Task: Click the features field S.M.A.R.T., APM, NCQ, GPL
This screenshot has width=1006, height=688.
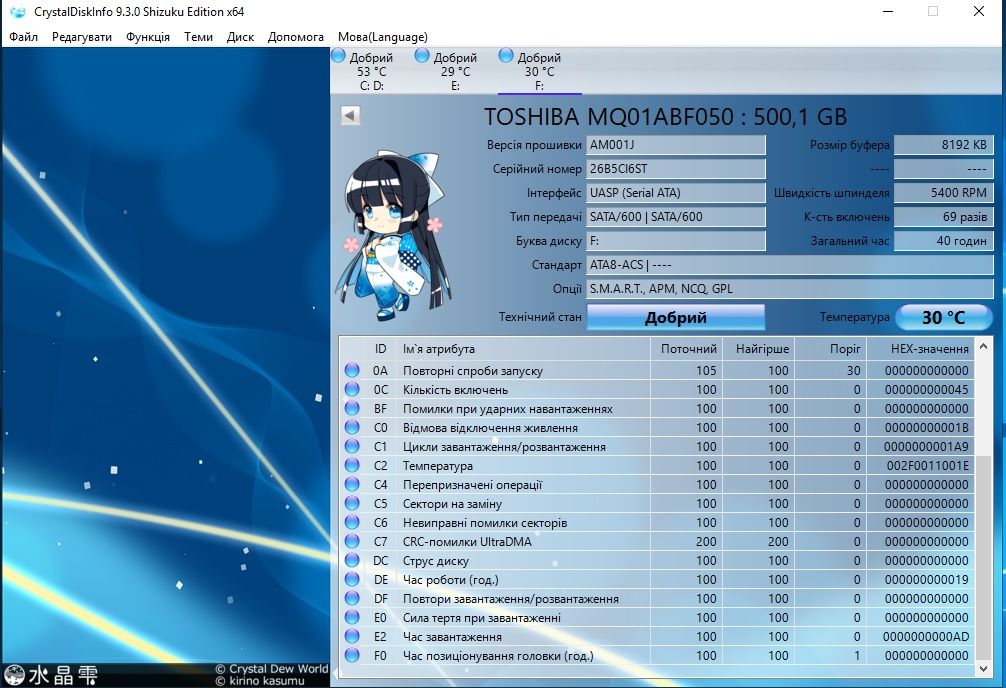Action: click(790, 288)
